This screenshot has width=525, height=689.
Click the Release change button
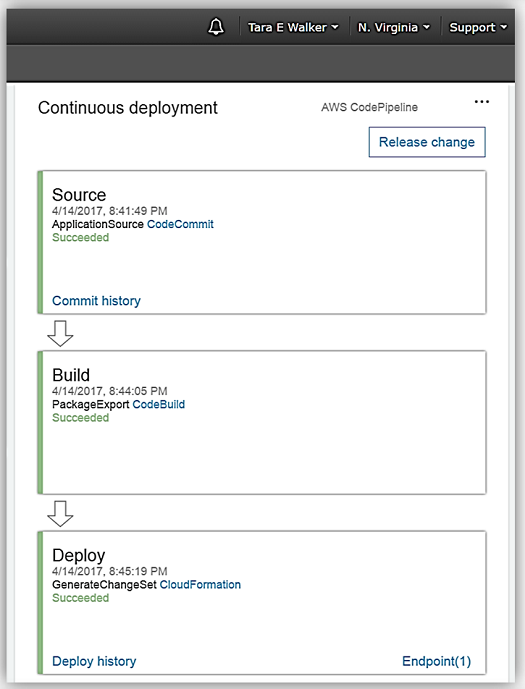[x=427, y=142]
